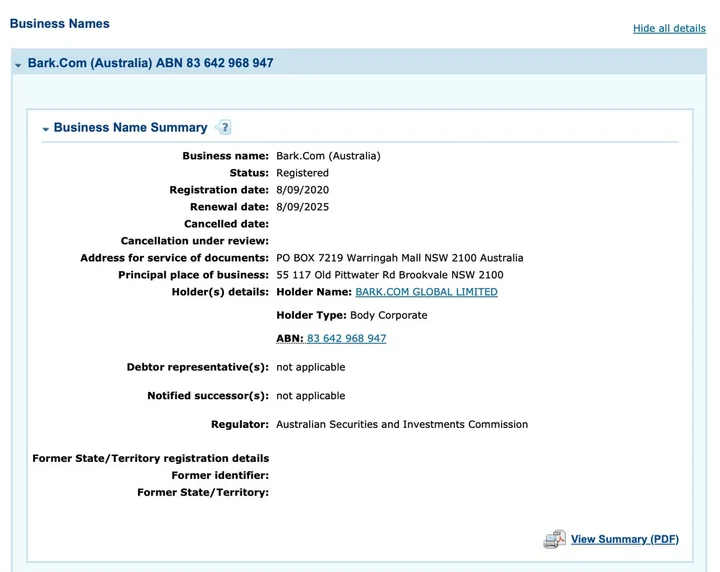Select 55 117 Old Pittwater Rd address

389,275
